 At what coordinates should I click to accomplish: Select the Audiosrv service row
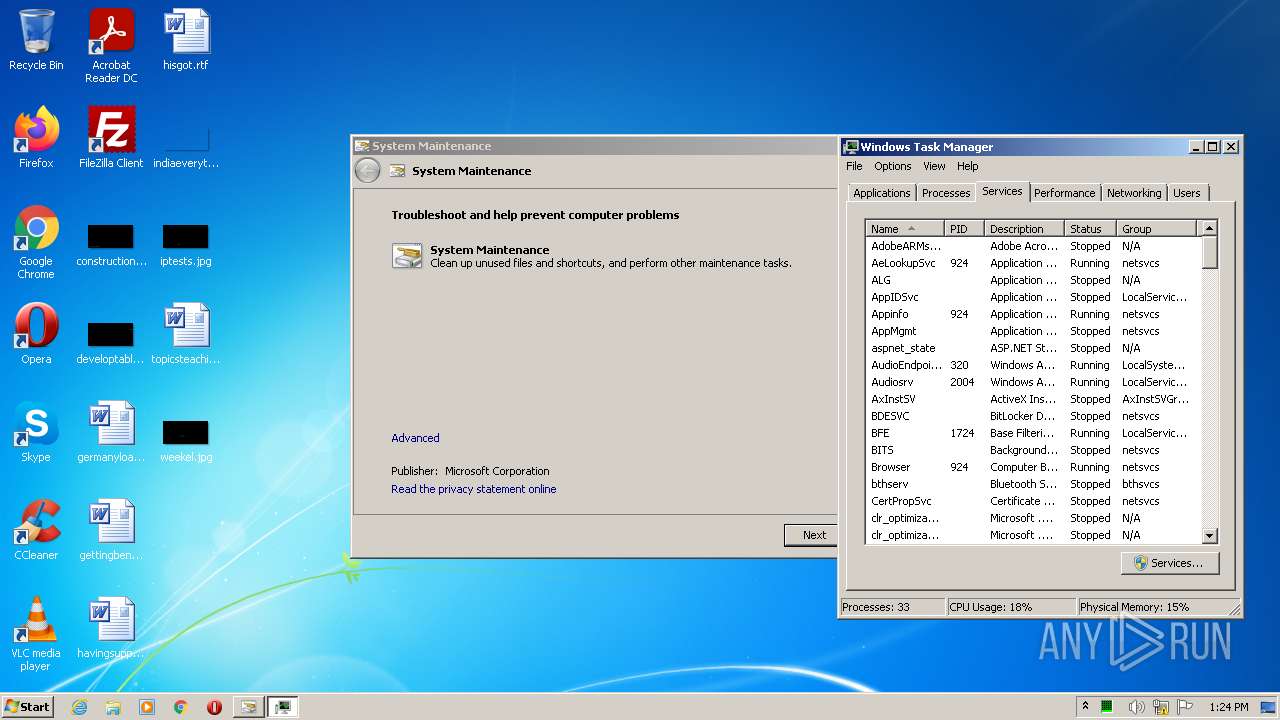[x=1033, y=382]
